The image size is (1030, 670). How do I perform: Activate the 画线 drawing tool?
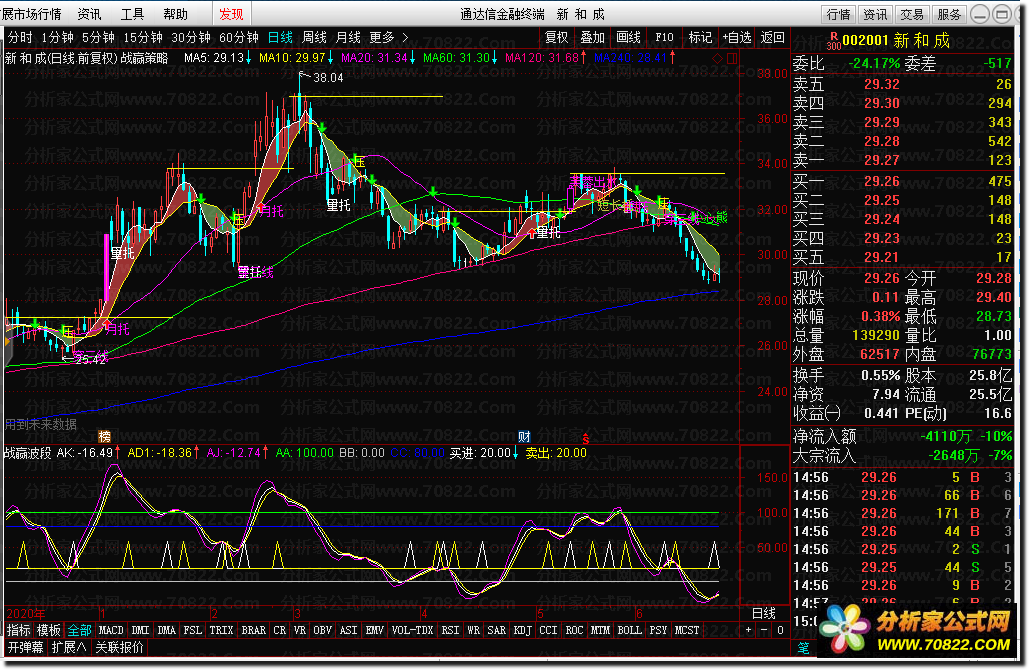[629, 37]
